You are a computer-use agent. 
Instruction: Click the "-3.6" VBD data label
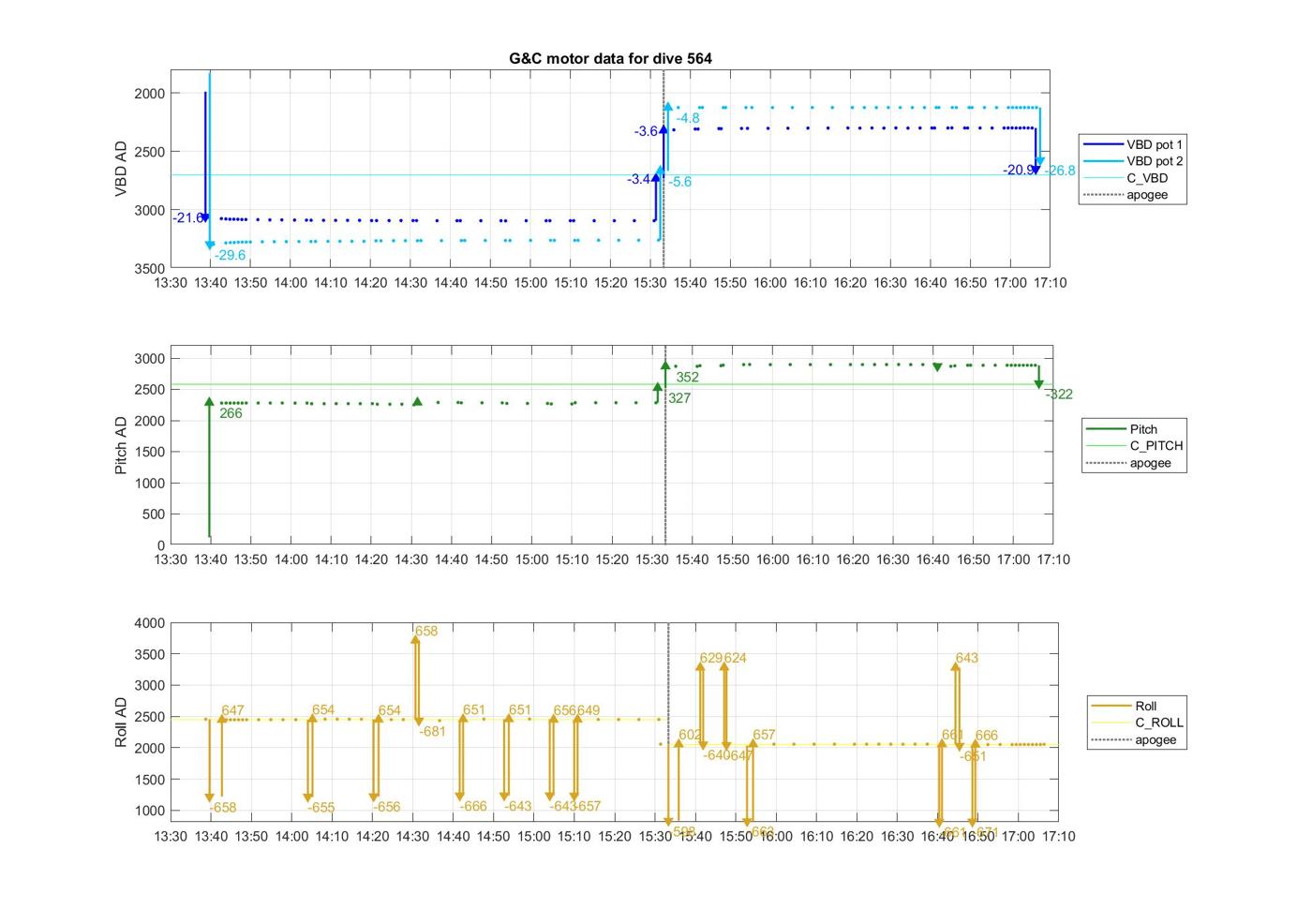pos(646,131)
